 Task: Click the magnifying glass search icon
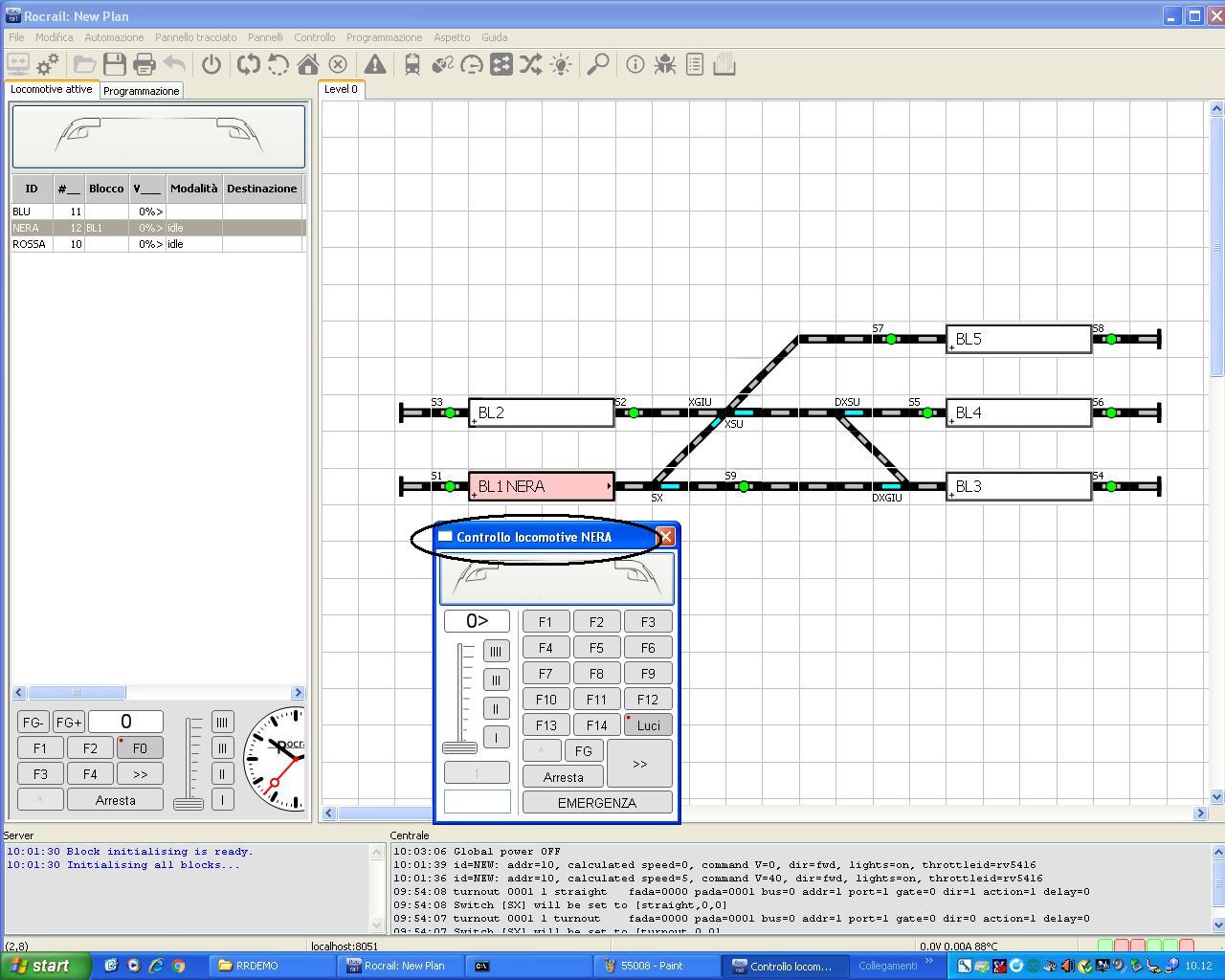(598, 64)
